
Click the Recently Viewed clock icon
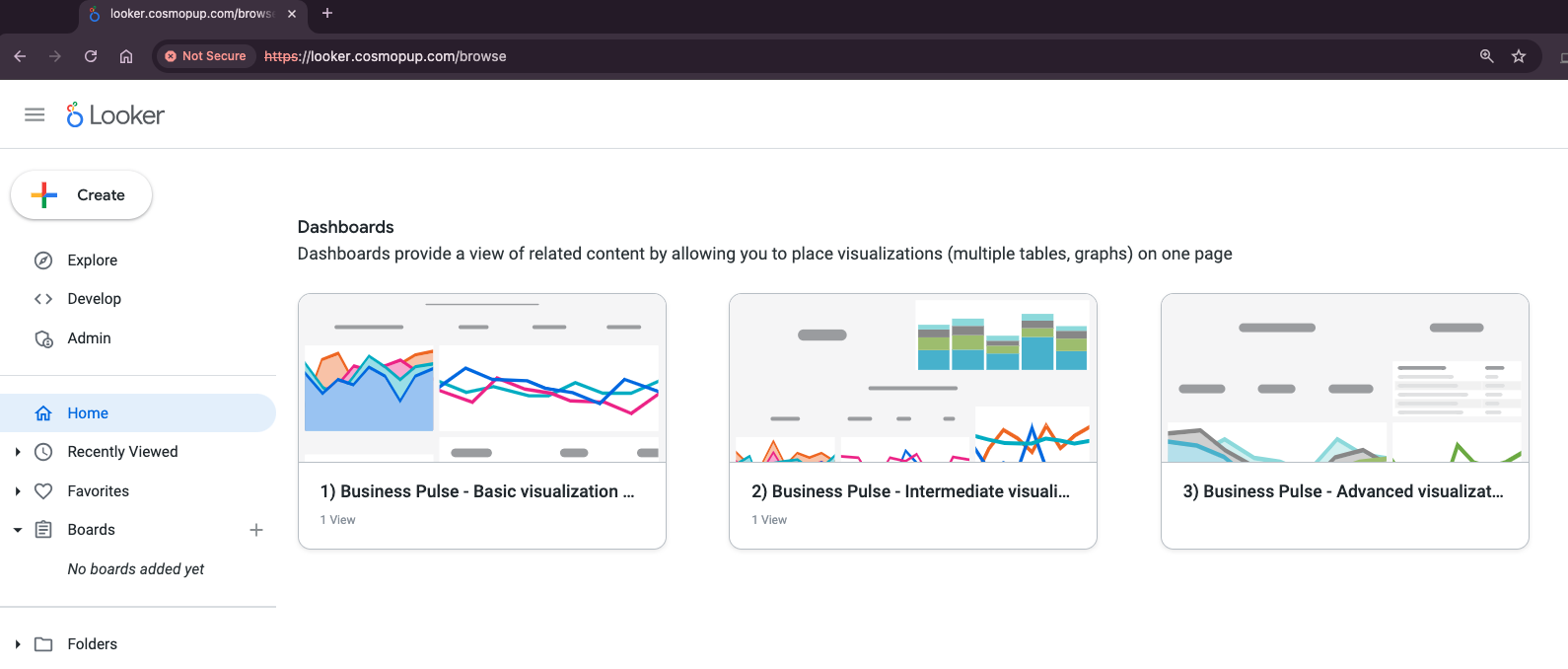coord(43,452)
